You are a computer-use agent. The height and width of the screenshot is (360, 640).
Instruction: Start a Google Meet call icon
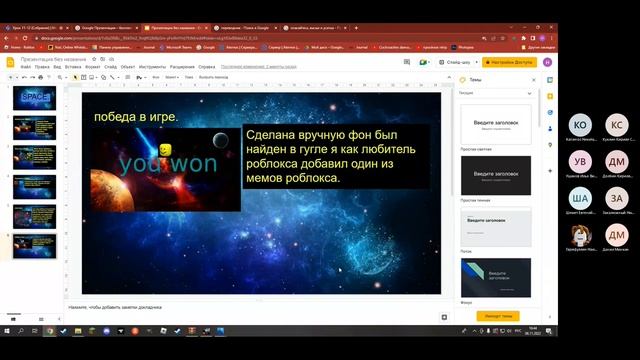tap(423, 62)
